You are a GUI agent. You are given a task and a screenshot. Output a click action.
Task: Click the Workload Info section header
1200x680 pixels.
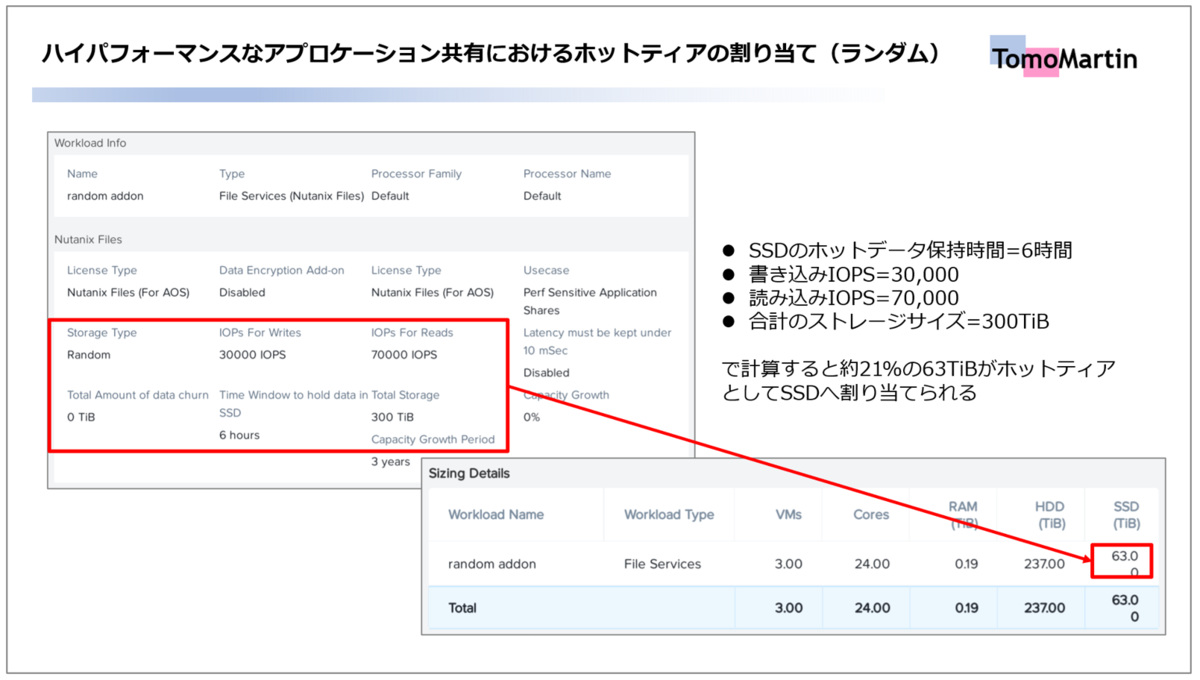click(90, 143)
